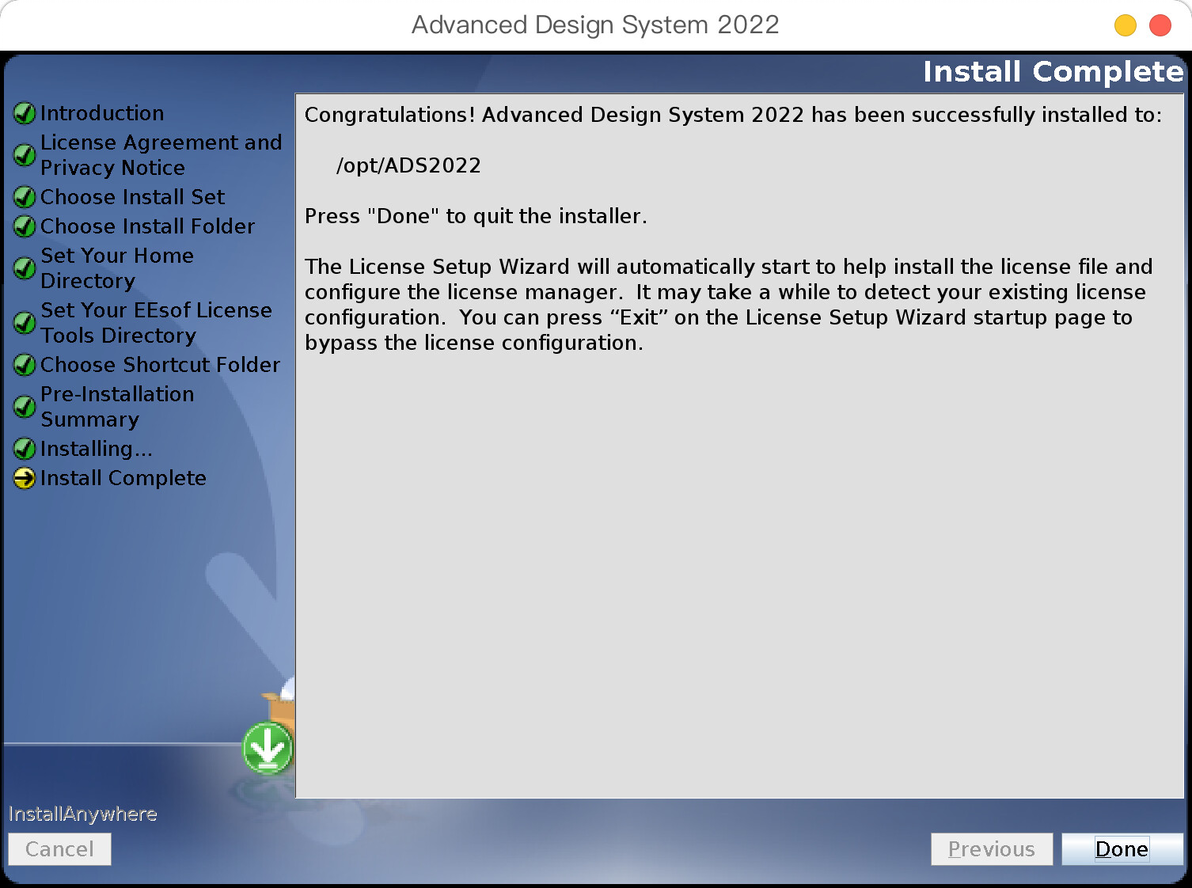This screenshot has height=888, width=1192.
Task: Click yellow arrow icon beside Install Complete
Action: [24, 478]
